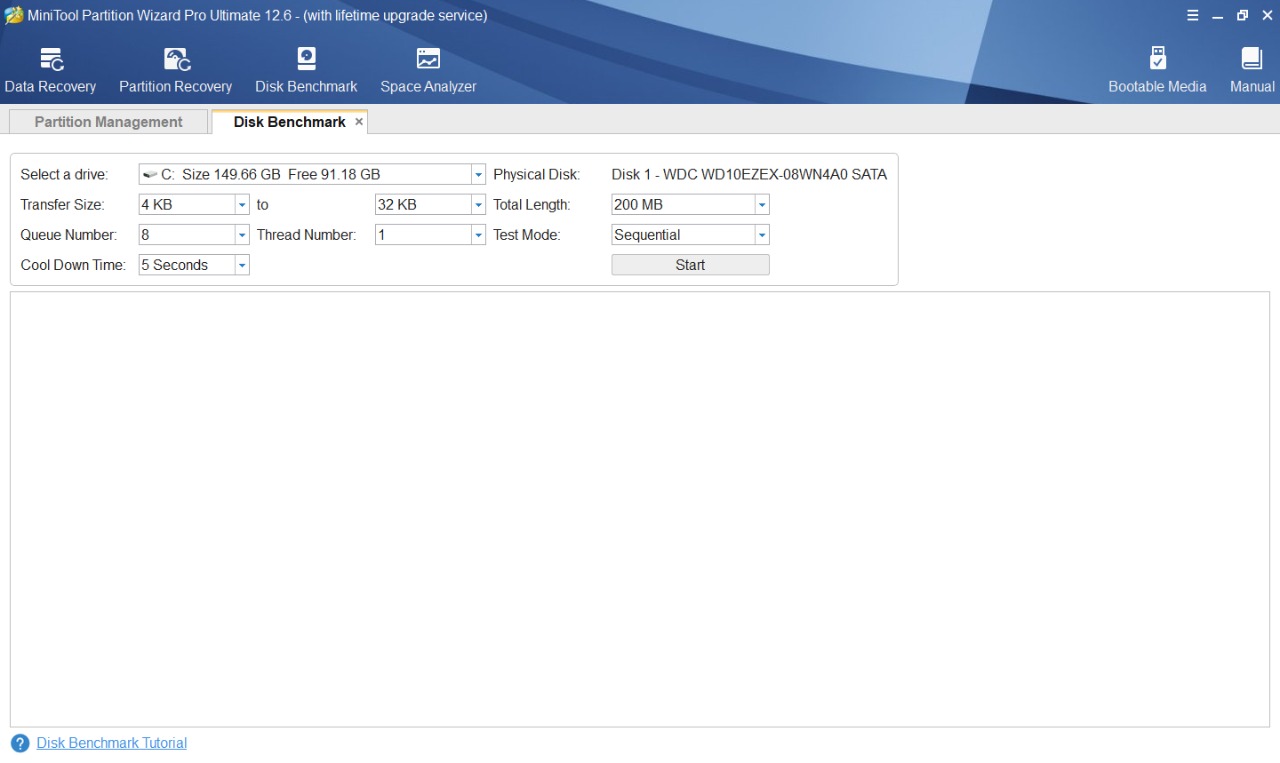Expand the Select a drive dropdown arrow
This screenshot has width=1280, height=763.
click(478, 174)
